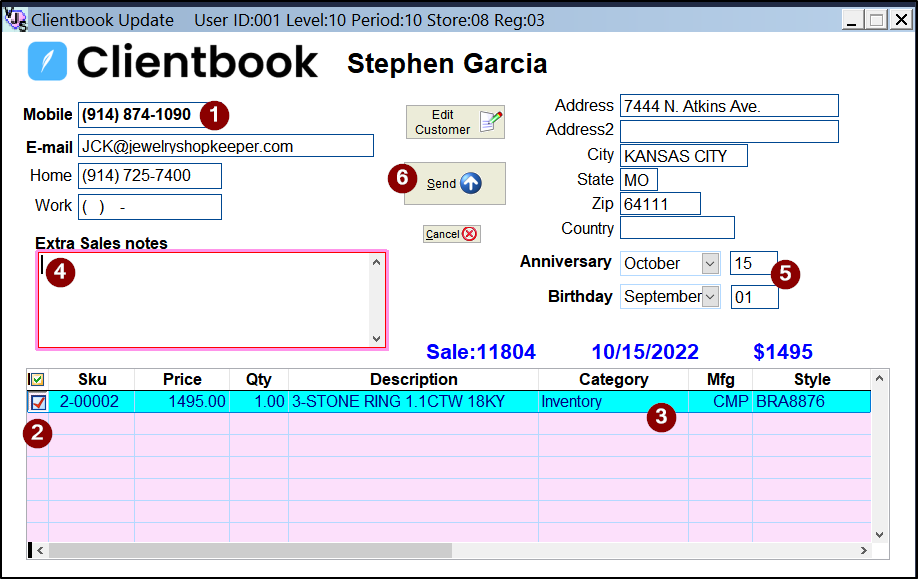Click the grid's vertical scroll-up arrow
Screen dimensions: 918x579
click(879, 379)
